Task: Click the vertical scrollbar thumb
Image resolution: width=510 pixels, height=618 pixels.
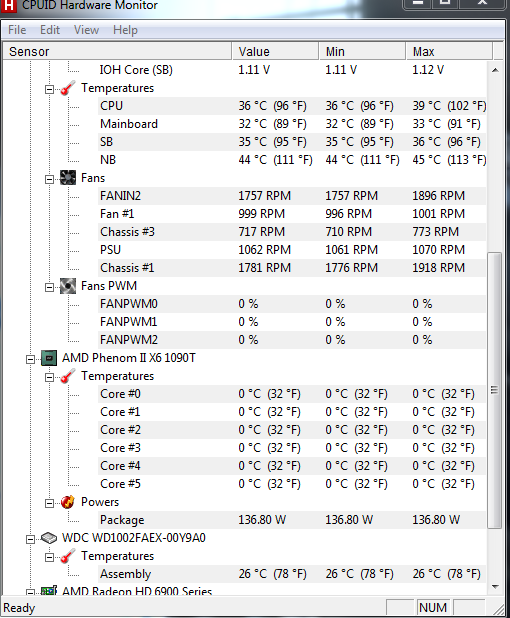Action: (495, 390)
